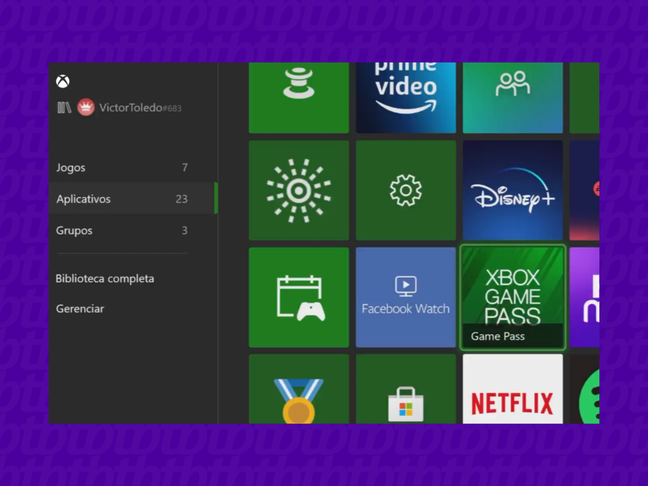Open the Xbox Game Pass tile

click(513, 297)
